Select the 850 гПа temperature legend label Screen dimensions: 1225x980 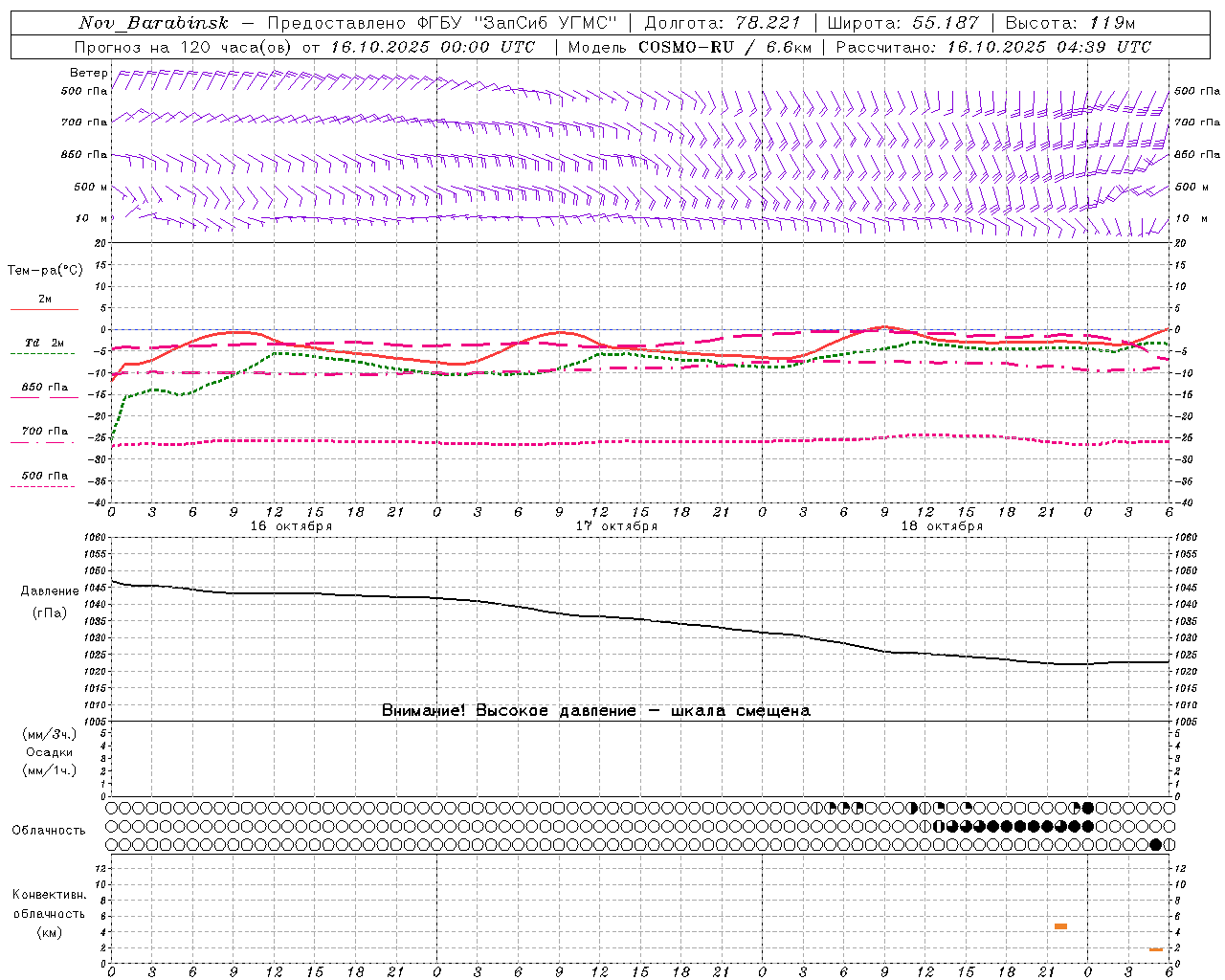click(45, 388)
